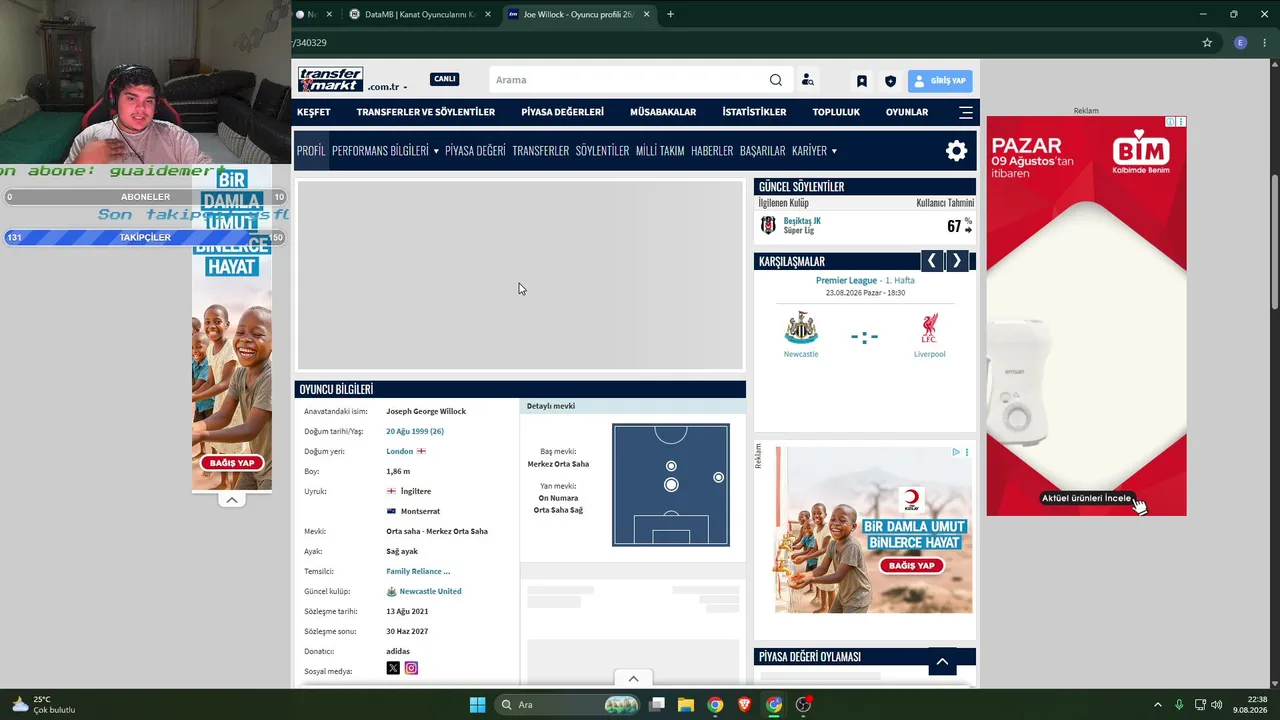Open the Oyunlar menu
This screenshot has height=720, width=1280.
[907, 112]
